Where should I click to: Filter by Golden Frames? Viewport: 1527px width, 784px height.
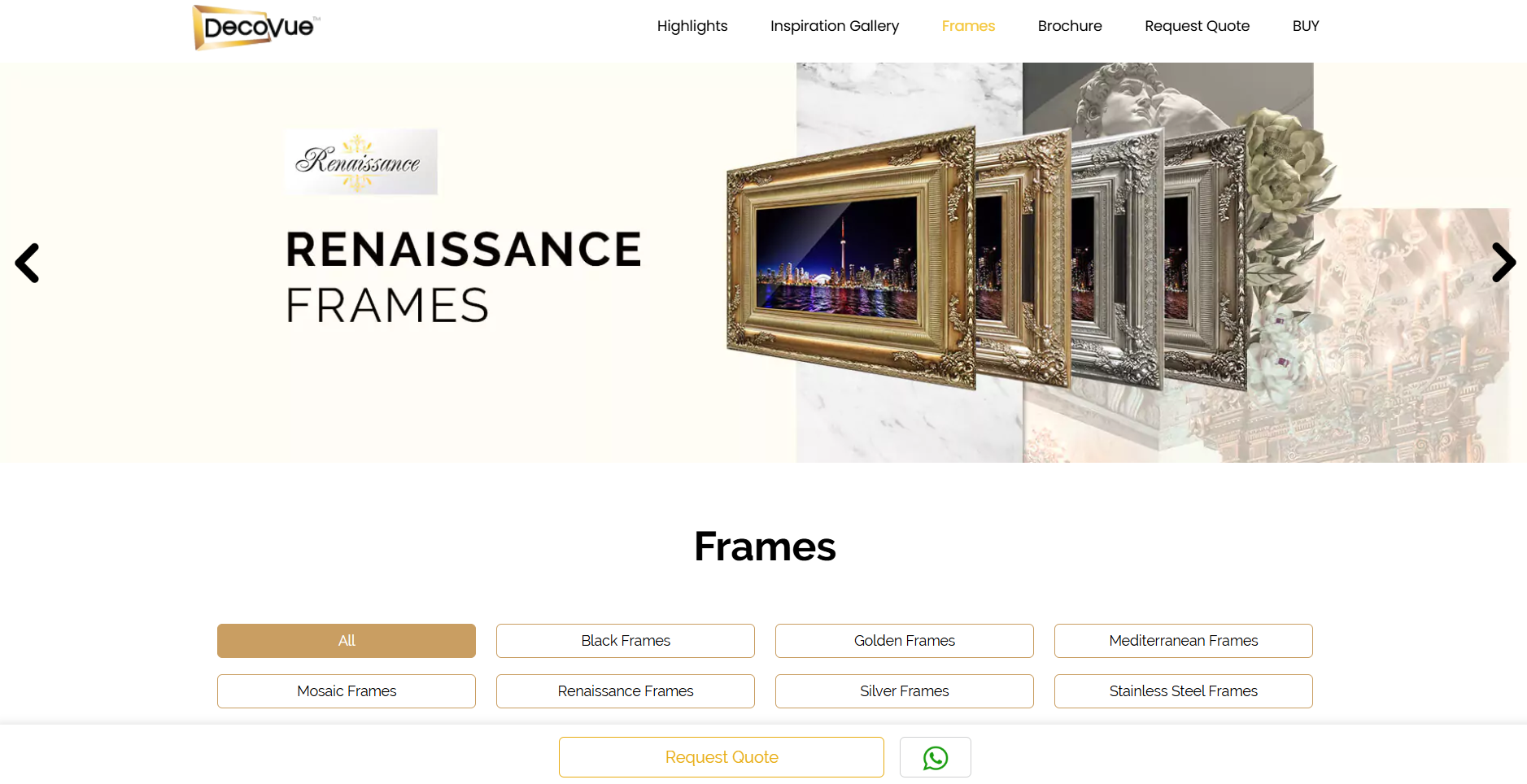904,640
